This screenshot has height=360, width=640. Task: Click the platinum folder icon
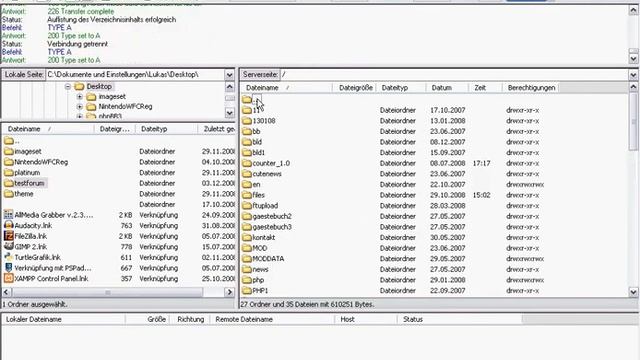pyautogui.click(x=9, y=173)
